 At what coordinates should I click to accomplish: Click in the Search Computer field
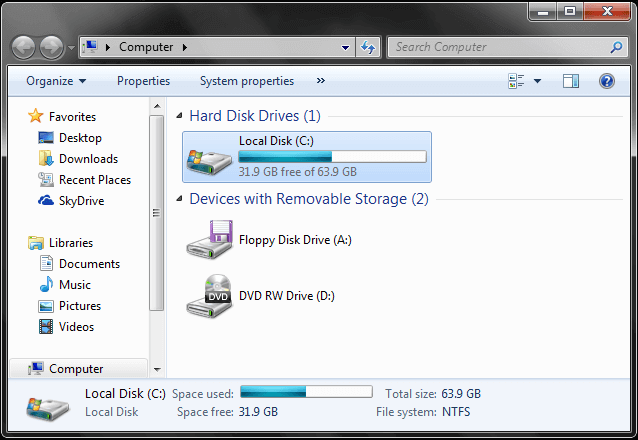click(x=500, y=47)
